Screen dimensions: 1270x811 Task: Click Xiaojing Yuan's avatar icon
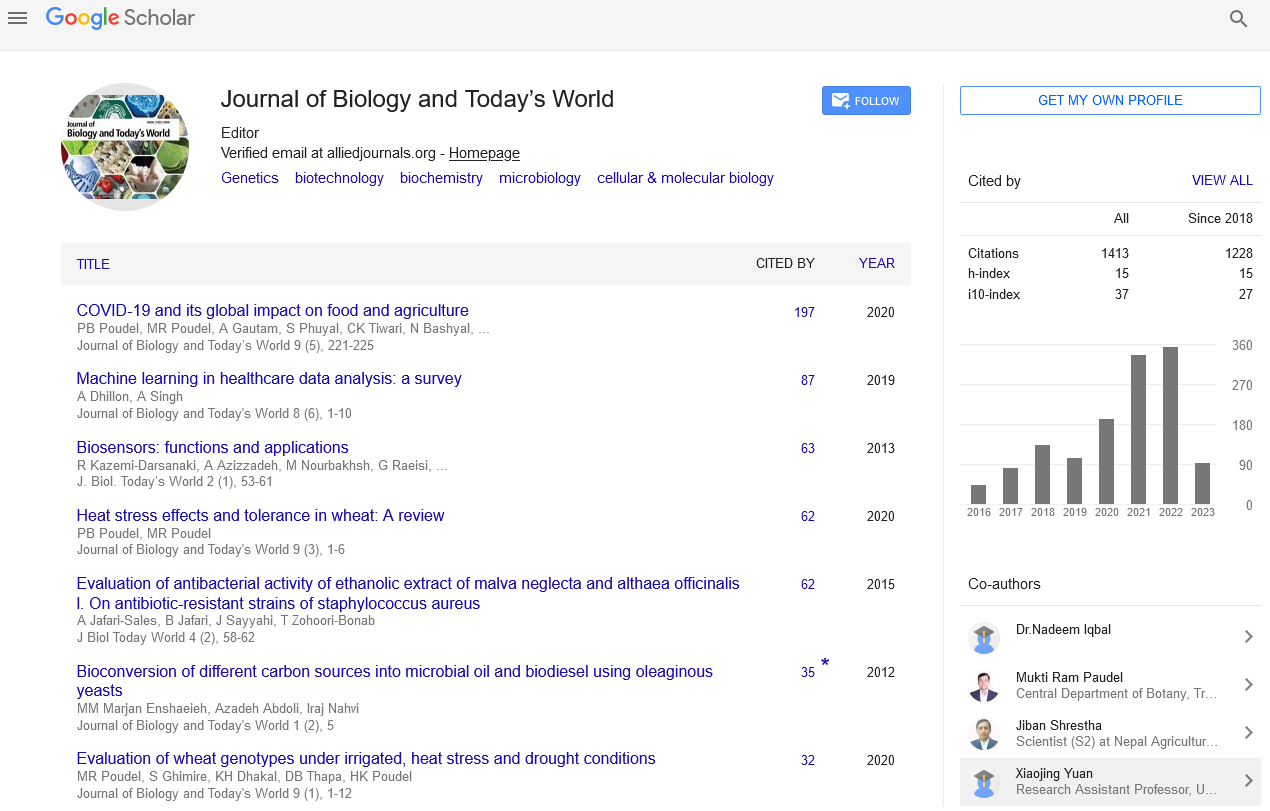click(x=984, y=782)
